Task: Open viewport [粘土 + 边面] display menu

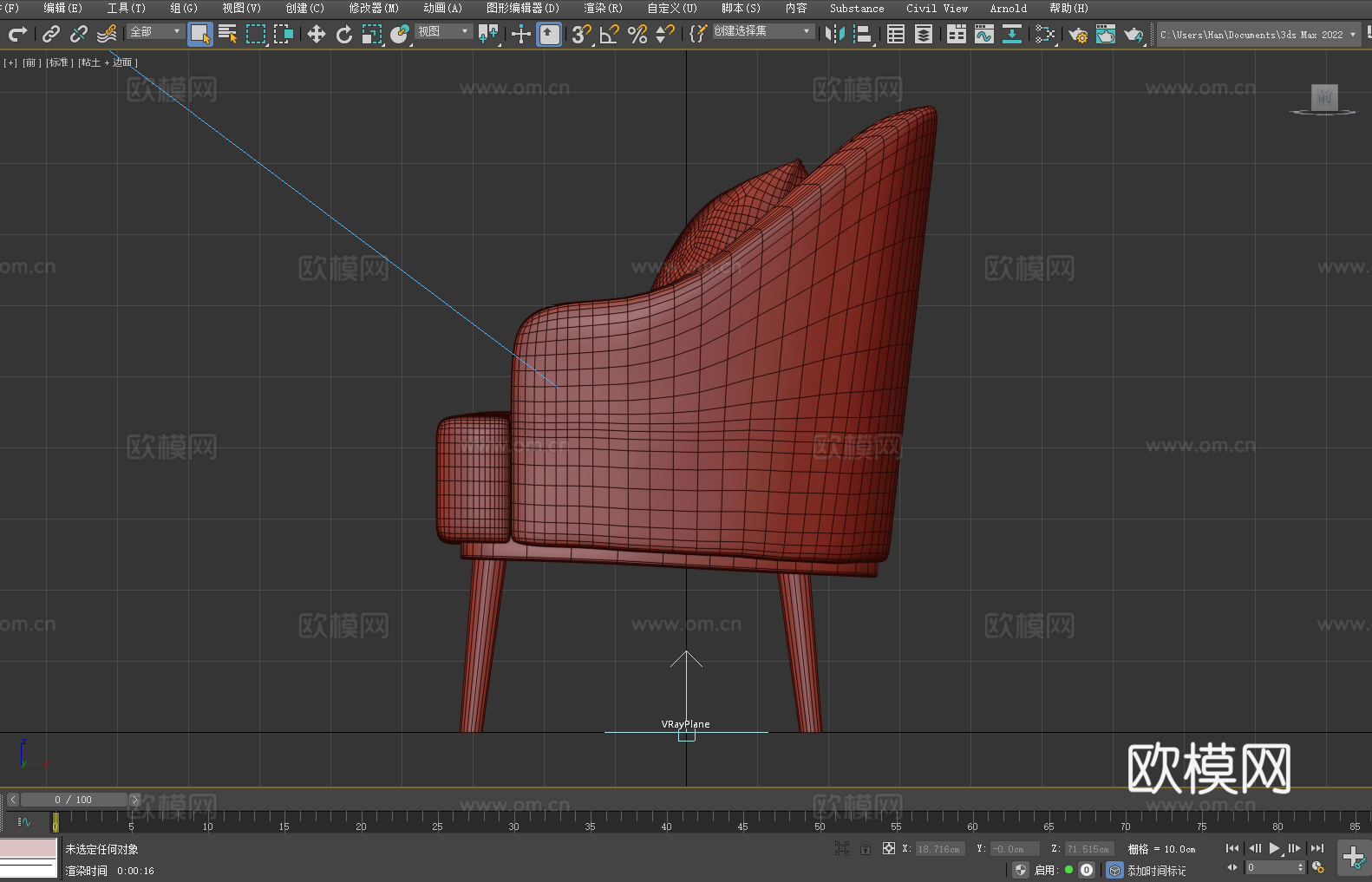Action: pyautogui.click(x=108, y=62)
